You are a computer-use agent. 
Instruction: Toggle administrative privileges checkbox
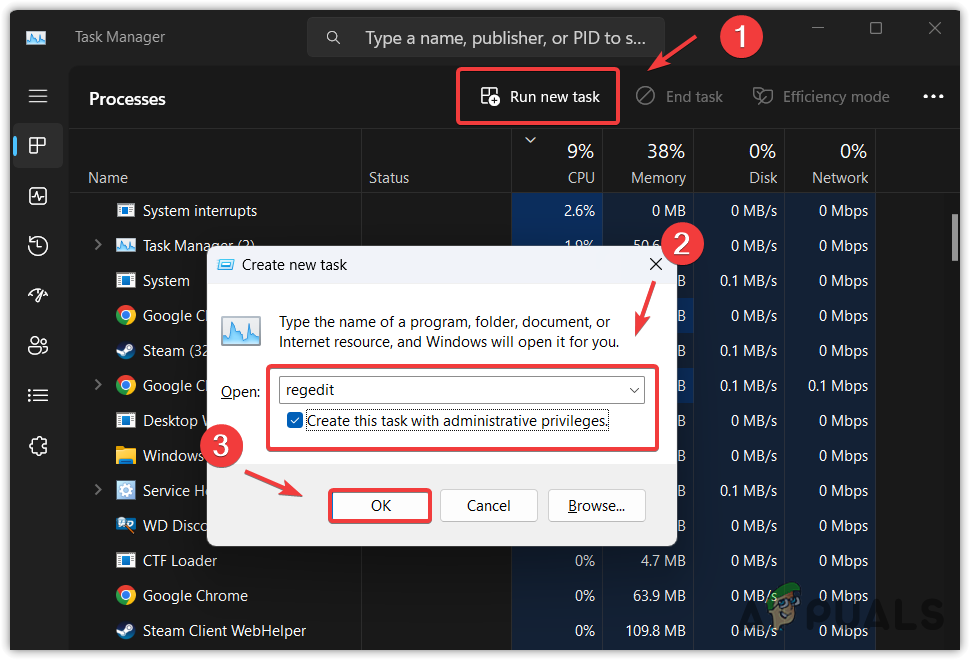294,421
